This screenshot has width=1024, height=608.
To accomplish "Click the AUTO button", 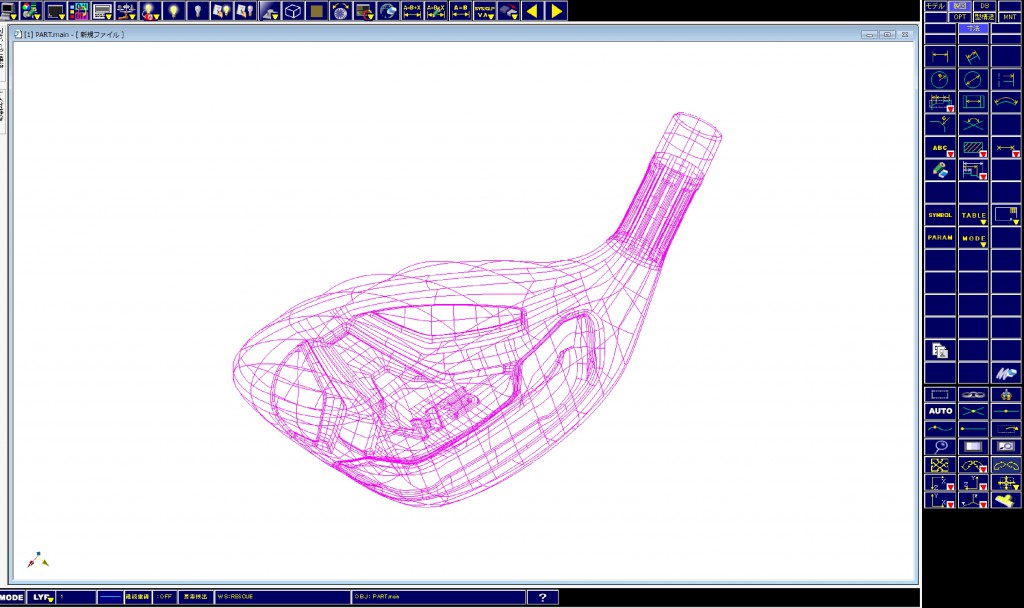I will tap(940, 410).
